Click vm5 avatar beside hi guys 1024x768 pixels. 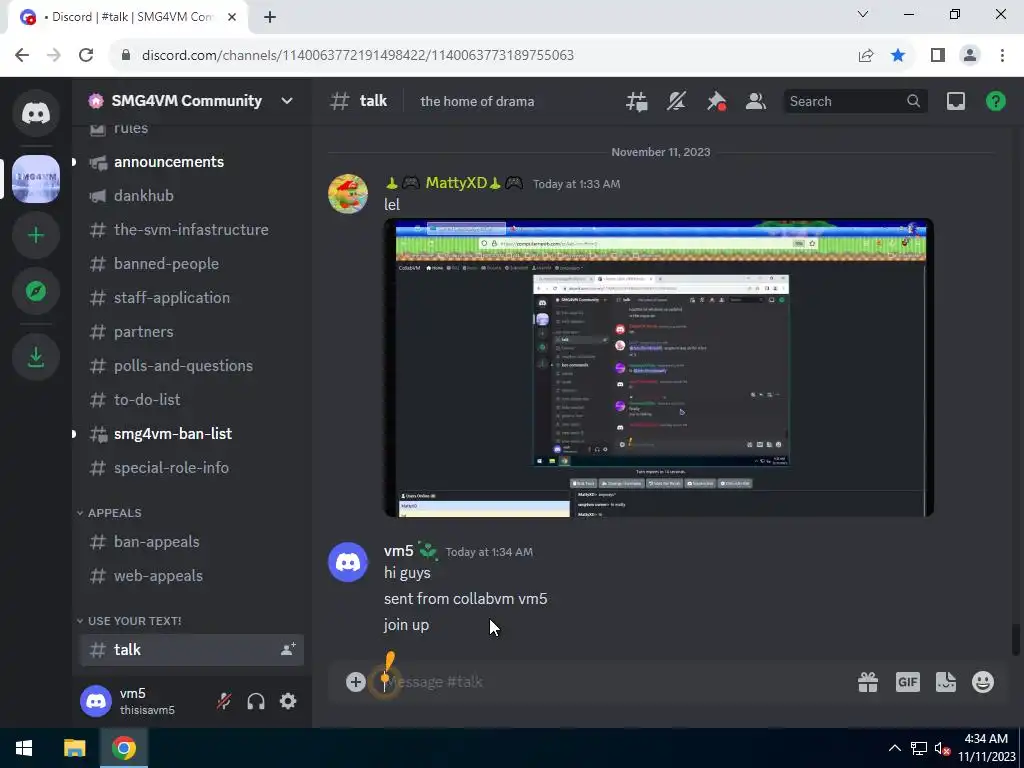pos(348,562)
